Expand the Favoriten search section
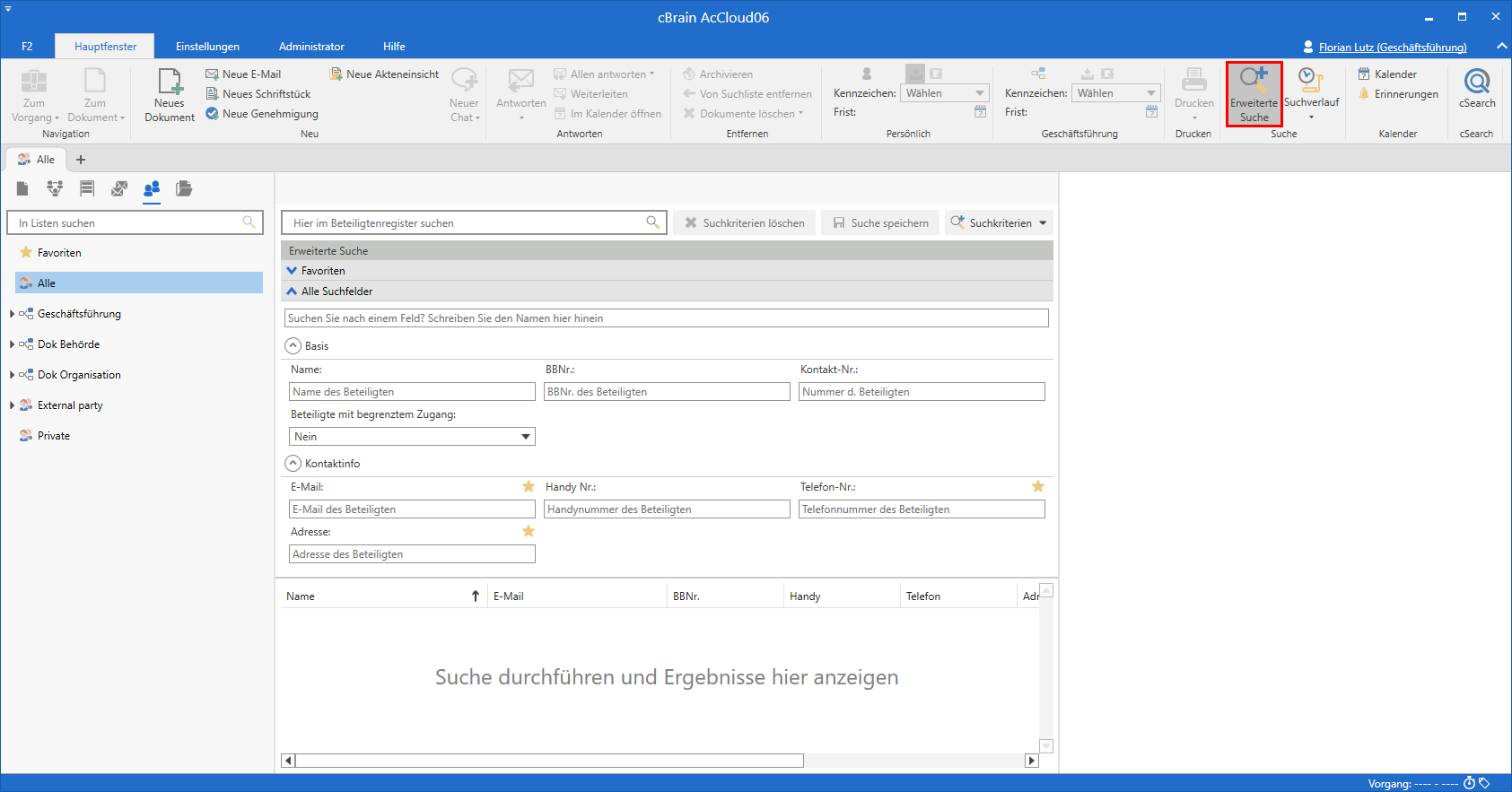 (292, 270)
